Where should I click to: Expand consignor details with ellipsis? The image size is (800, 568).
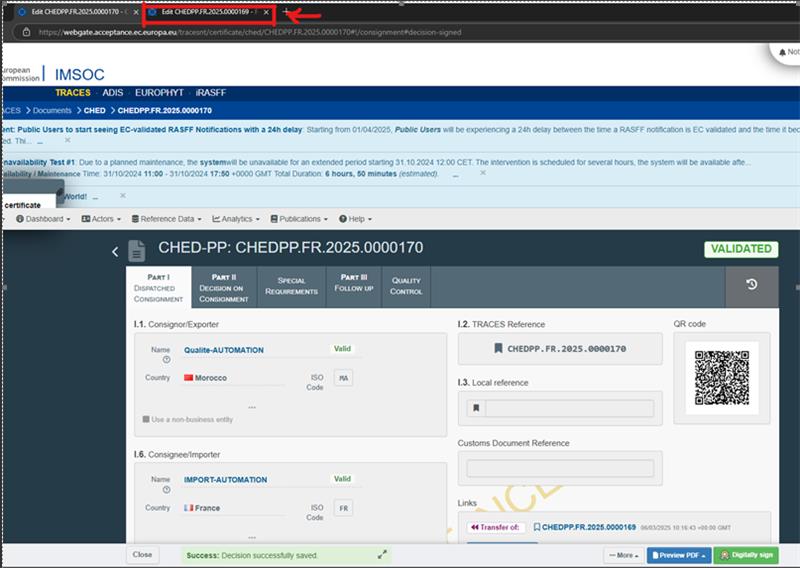tap(252, 407)
